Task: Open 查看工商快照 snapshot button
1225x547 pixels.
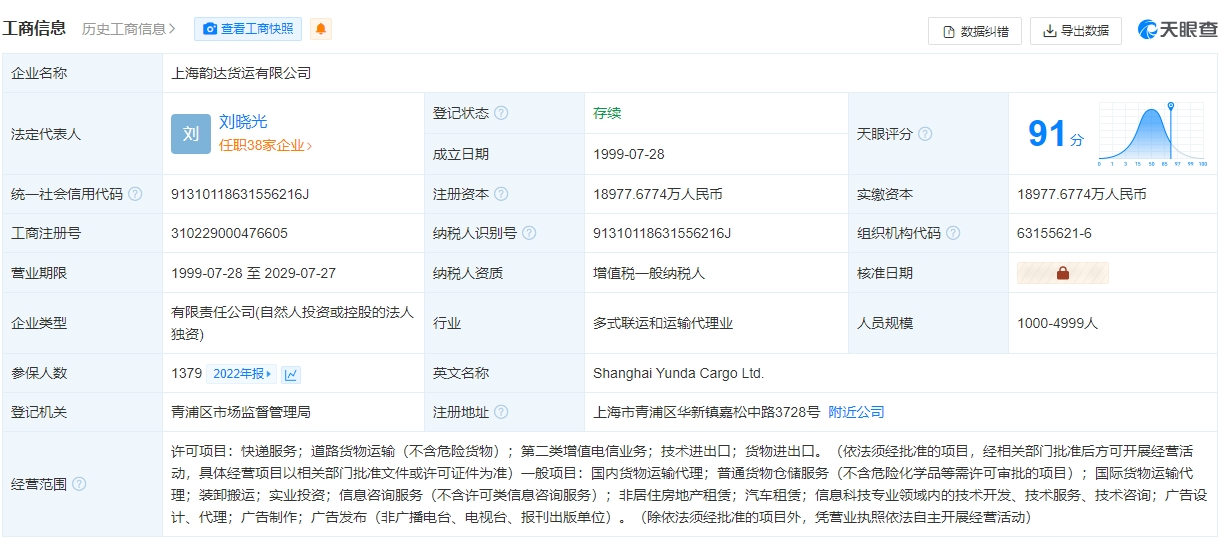Action: click(x=248, y=29)
